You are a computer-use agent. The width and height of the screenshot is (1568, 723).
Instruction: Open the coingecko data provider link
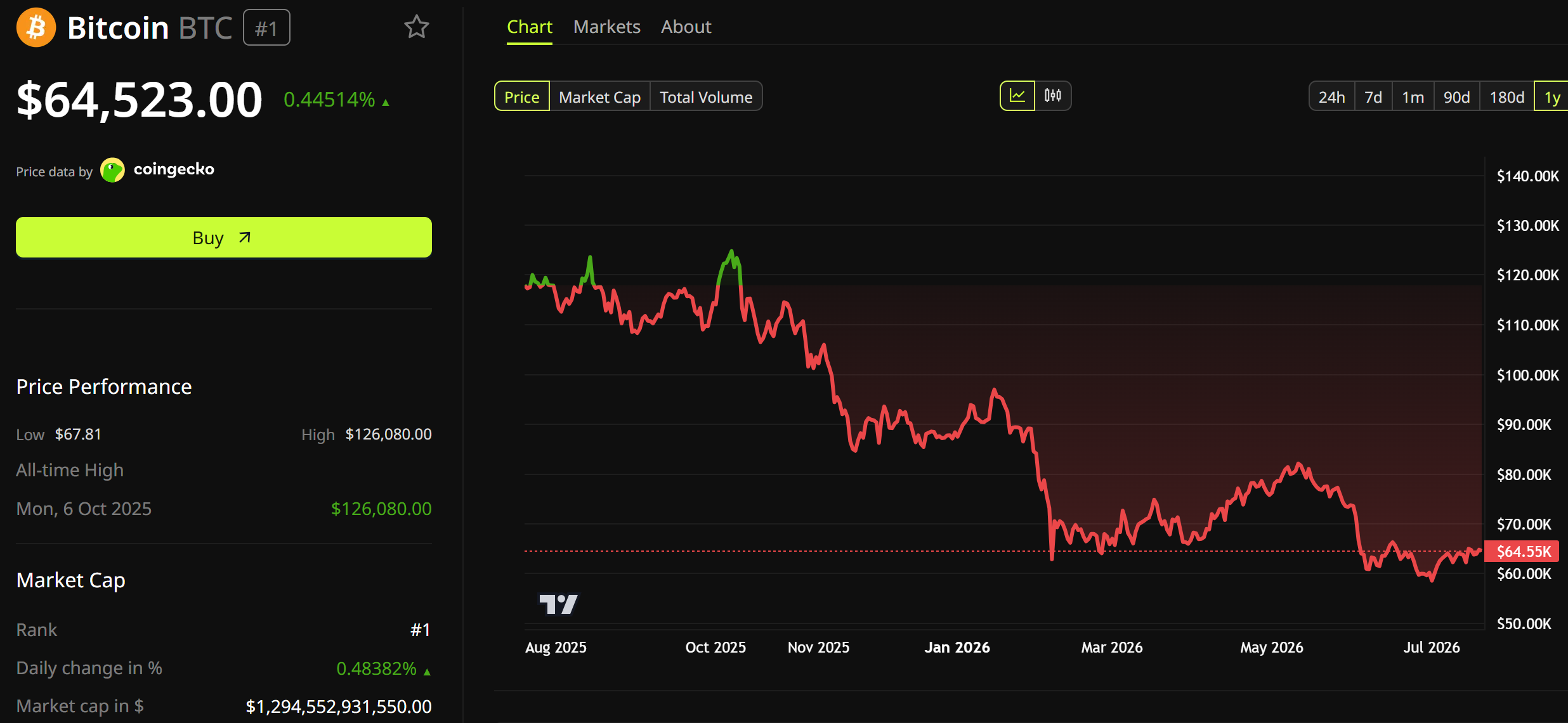pos(174,169)
